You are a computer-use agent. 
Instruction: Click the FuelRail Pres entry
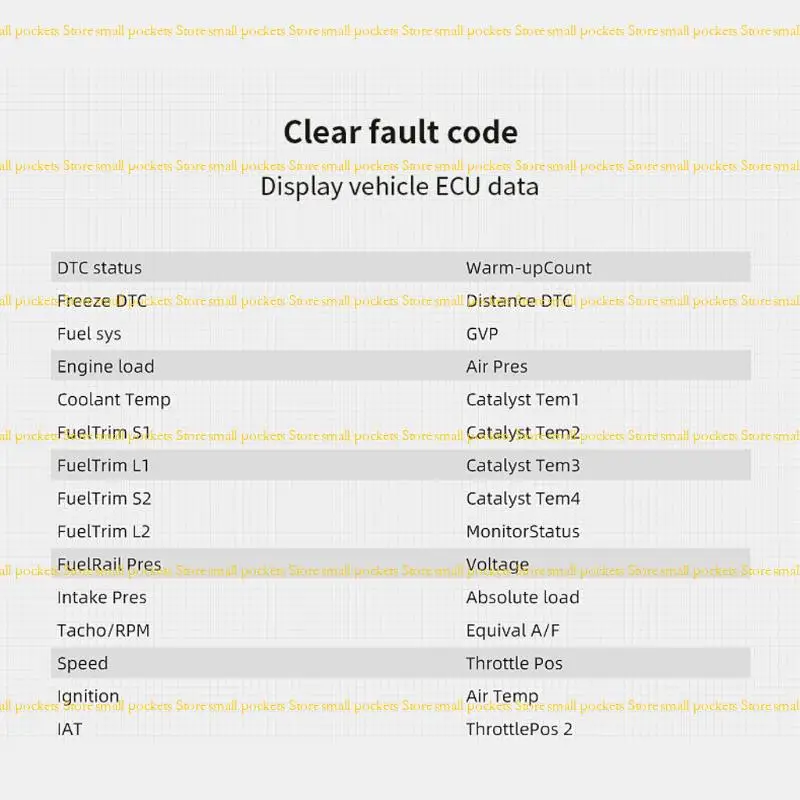[x=109, y=564]
